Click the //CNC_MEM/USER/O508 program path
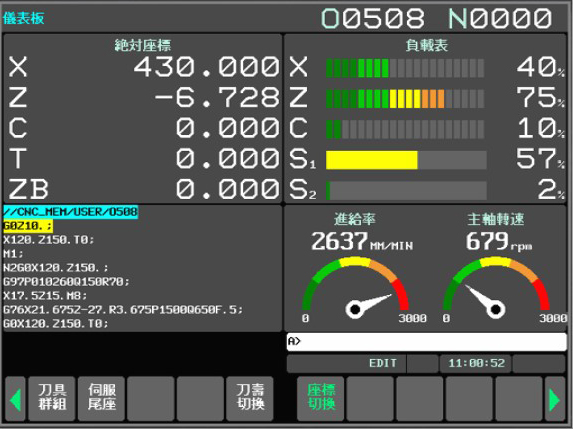 71,212
